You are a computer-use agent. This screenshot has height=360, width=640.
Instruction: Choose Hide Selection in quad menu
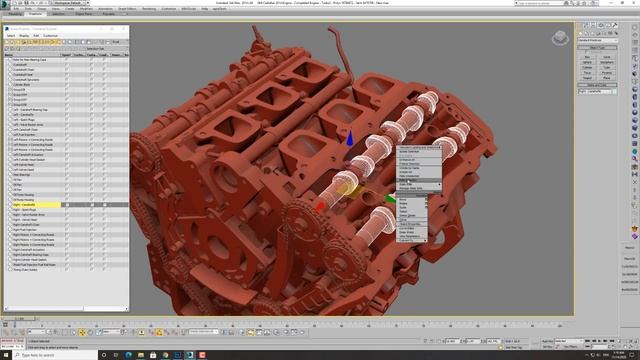pos(419,180)
